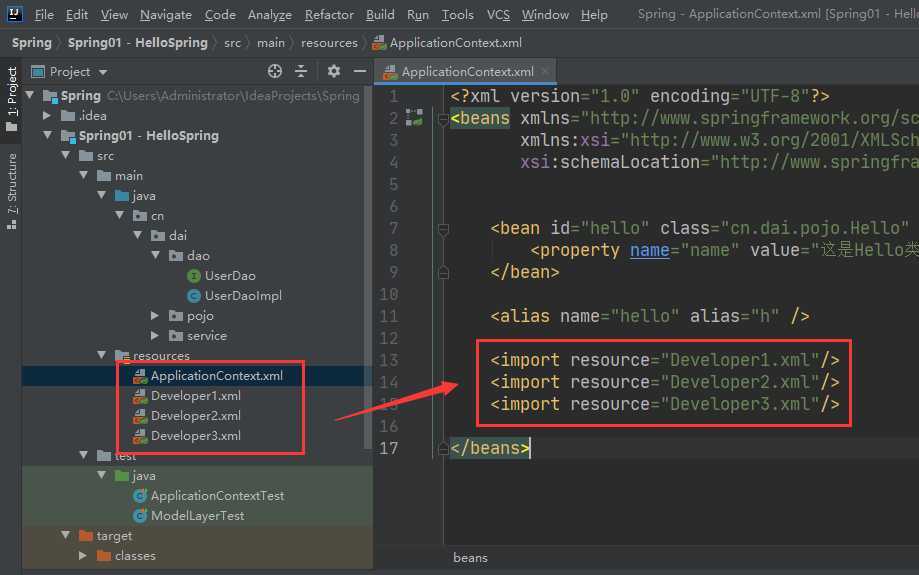Click fold end marker at line 9

[x=443, y=273]
